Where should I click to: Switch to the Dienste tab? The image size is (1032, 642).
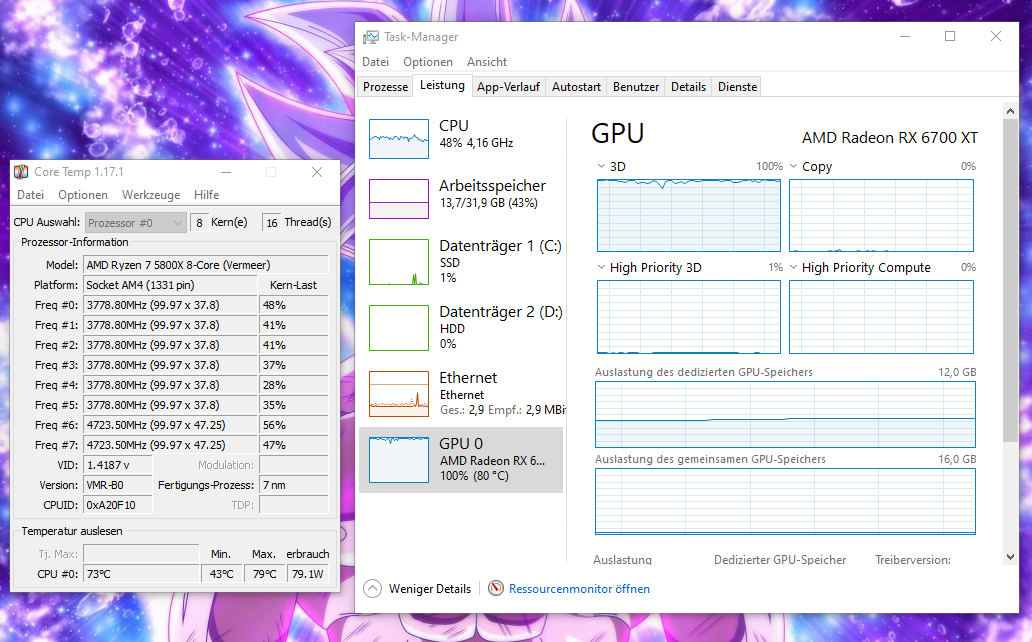click(737, 87)
